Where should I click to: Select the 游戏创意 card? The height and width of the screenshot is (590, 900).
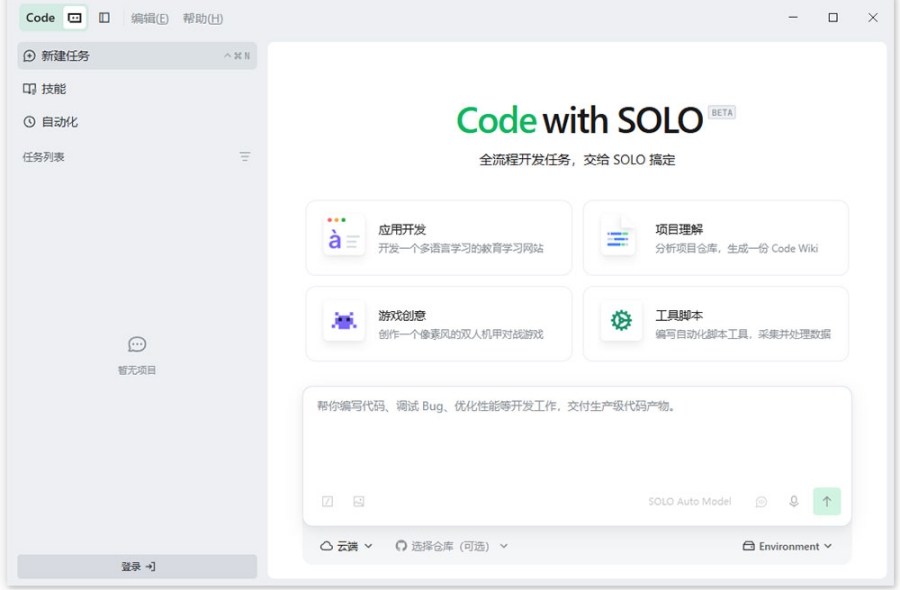[x=439, y=324]
